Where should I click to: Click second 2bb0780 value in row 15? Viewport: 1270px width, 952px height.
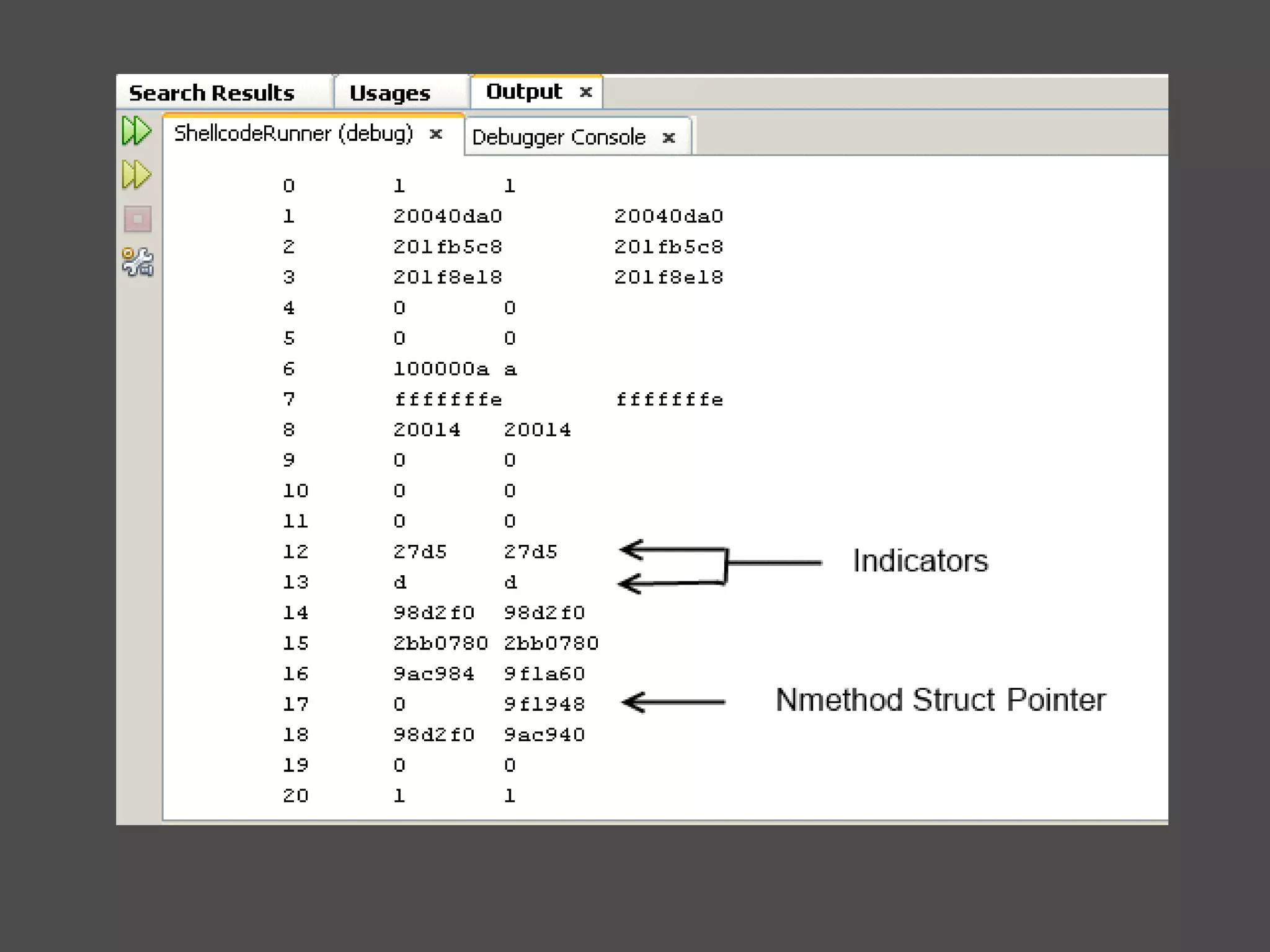551,643
